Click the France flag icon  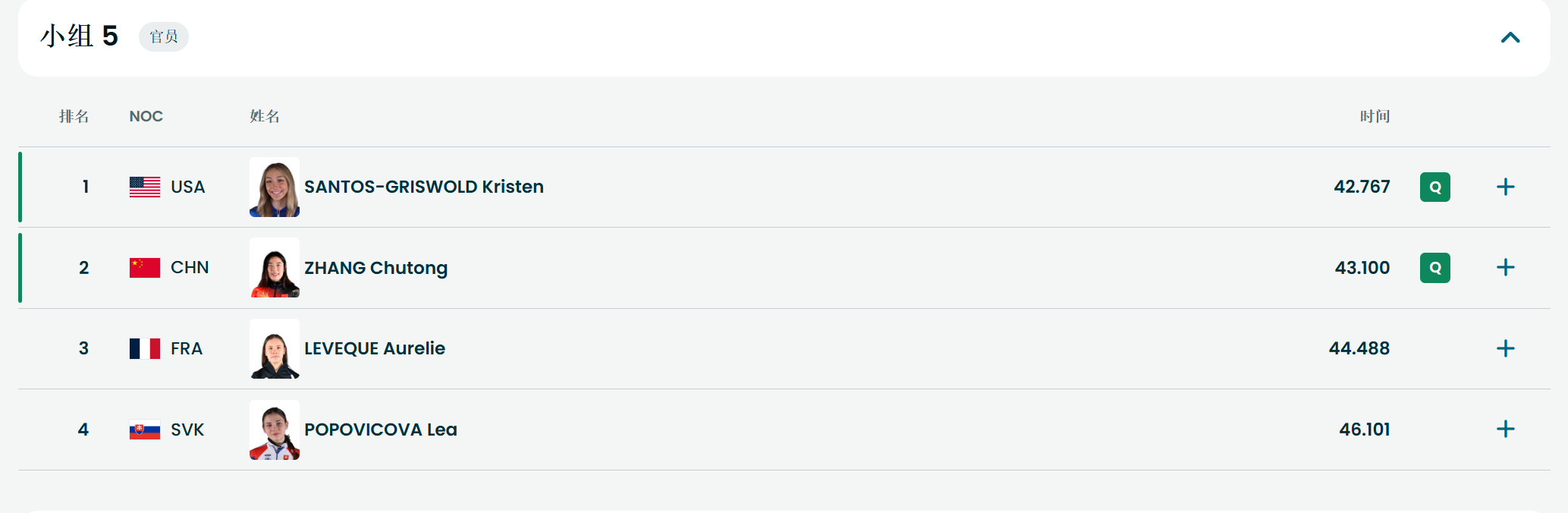(145, 348)
